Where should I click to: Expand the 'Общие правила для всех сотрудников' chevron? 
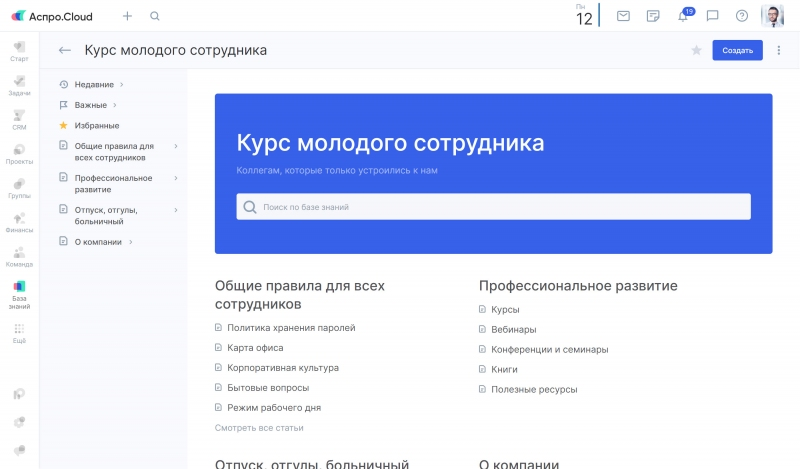coord(176,146)
